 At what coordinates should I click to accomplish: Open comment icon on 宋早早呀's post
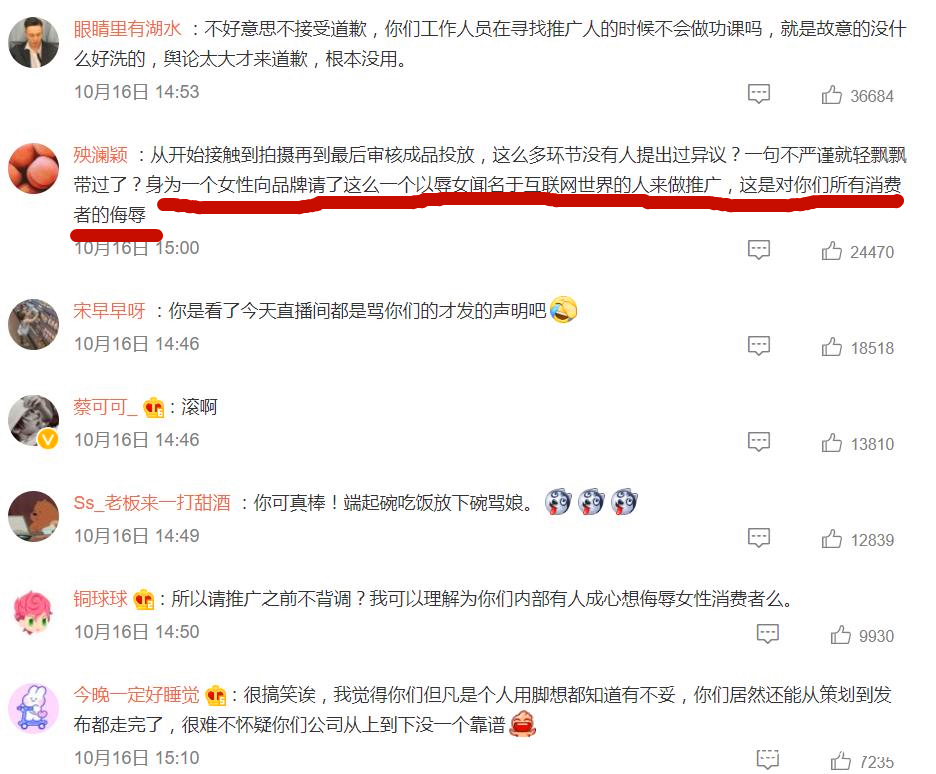[x=759, y=346]
